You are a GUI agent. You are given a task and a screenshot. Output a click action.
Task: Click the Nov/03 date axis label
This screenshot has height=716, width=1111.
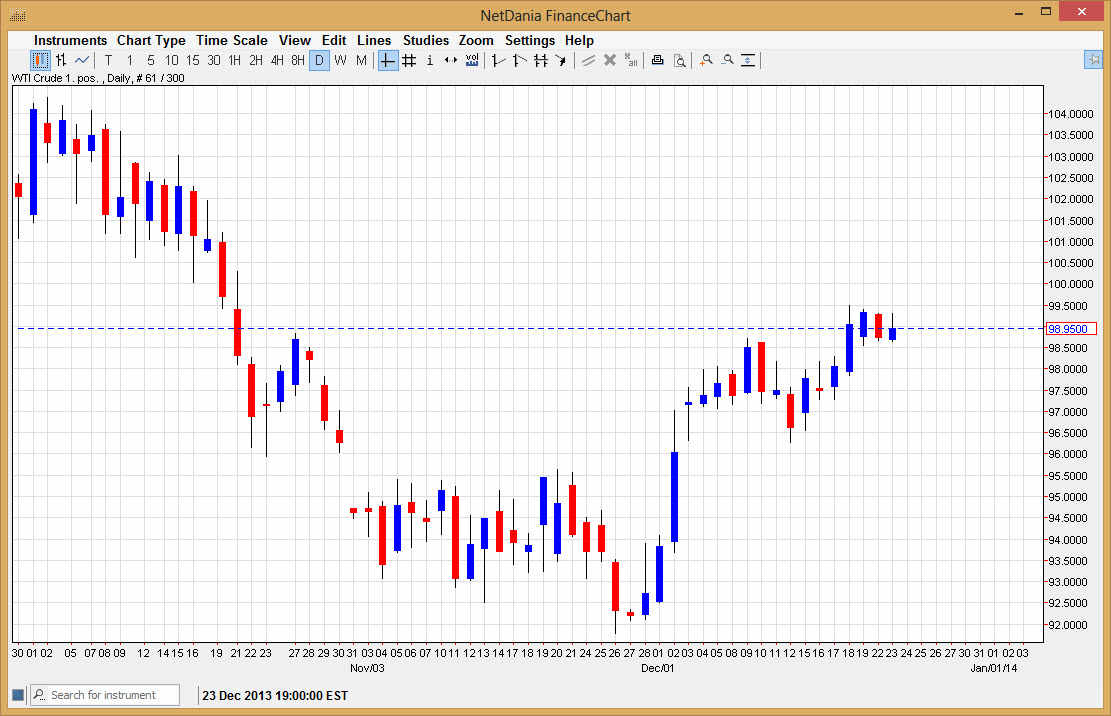click(367, 668)
